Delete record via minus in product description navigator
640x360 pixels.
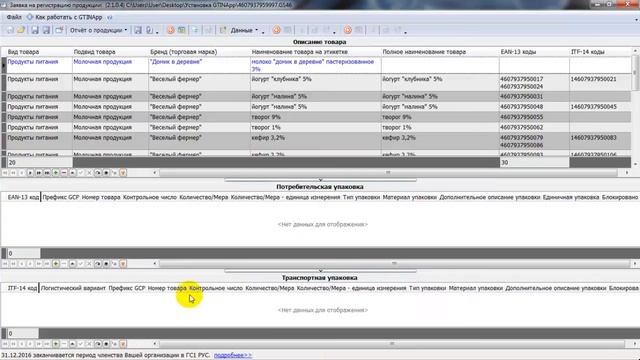tap(64, 173)
